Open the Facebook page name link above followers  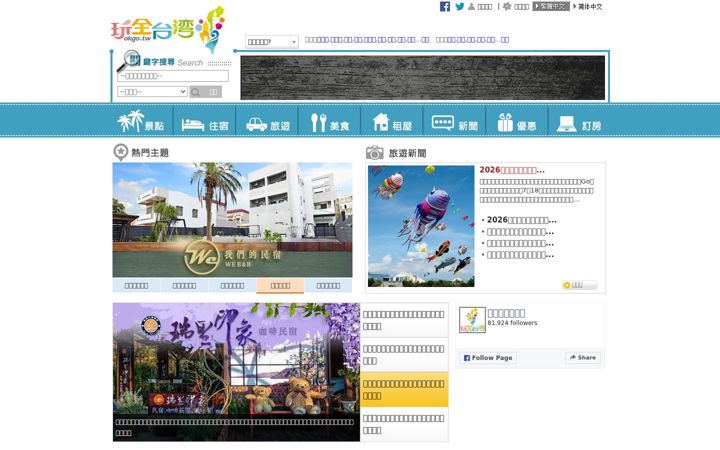506,313
